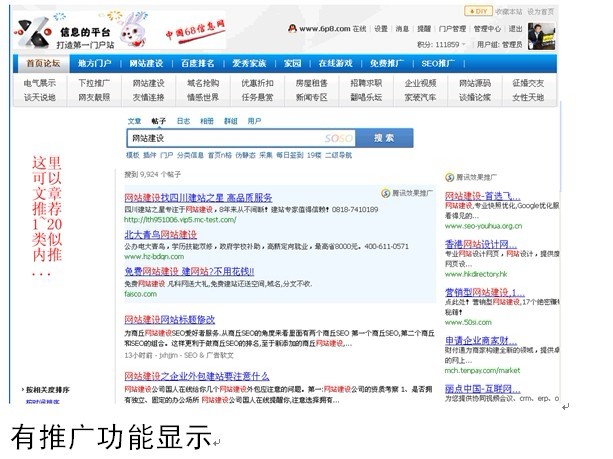Click the user avatar photo
Image resolution: width=613 pixels, height=459 pixels.
[541, 36]
